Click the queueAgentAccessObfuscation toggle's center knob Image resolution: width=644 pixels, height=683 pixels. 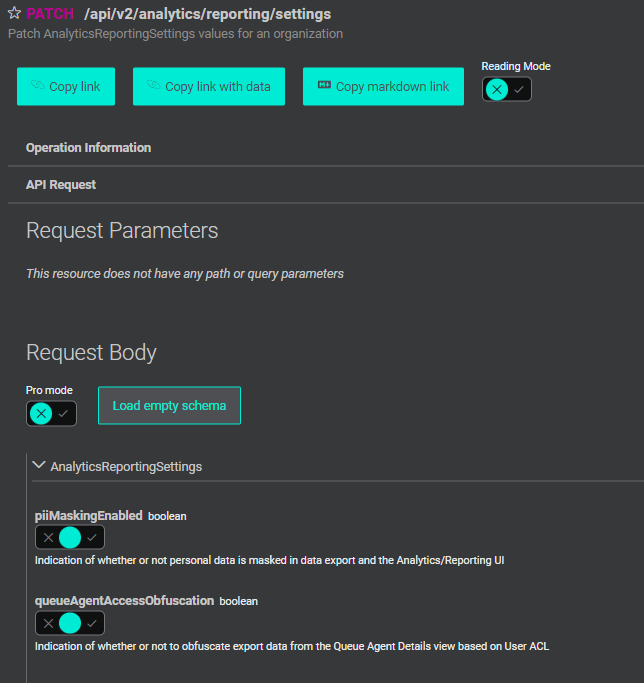70,623
